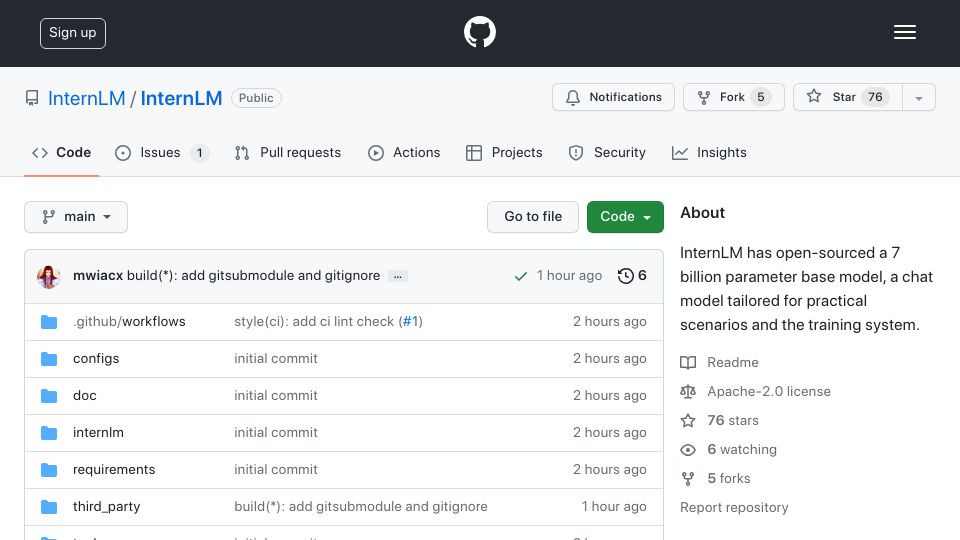The width and height of the screenshot is (960, 540).
Task: Open the mwiacx author link
Action: coord(98,276)
